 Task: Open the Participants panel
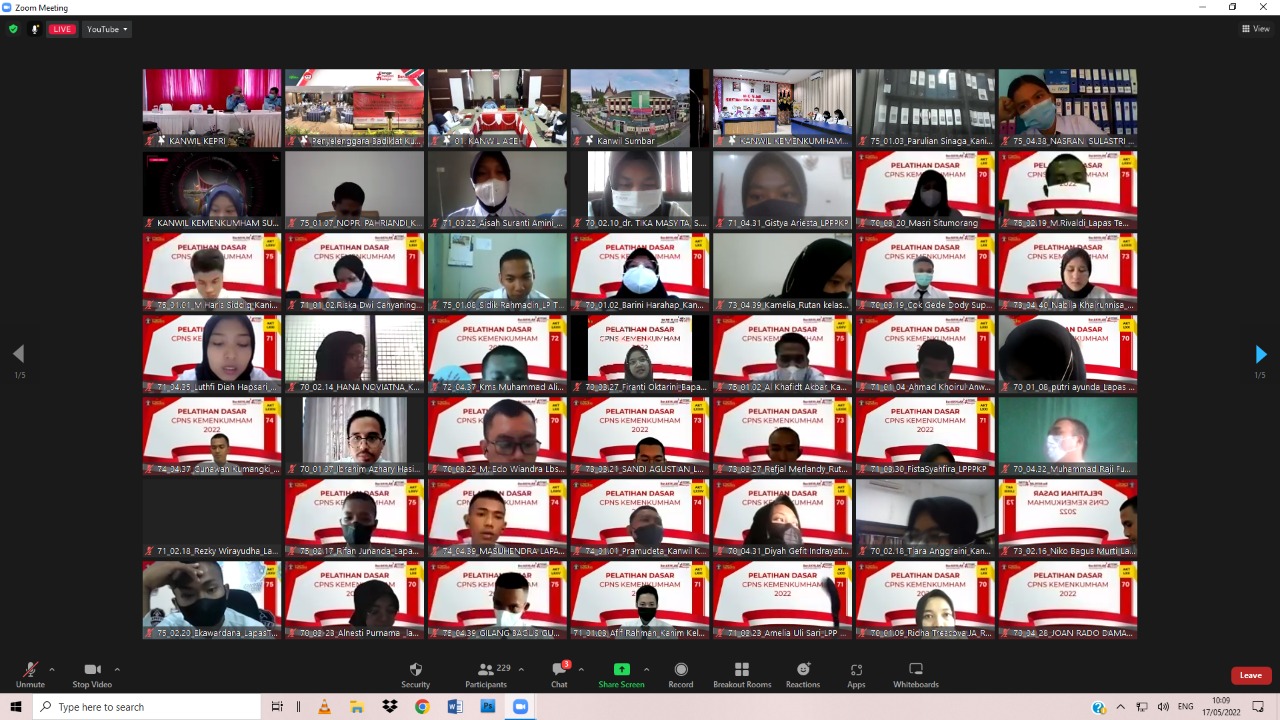pos(486,674)
